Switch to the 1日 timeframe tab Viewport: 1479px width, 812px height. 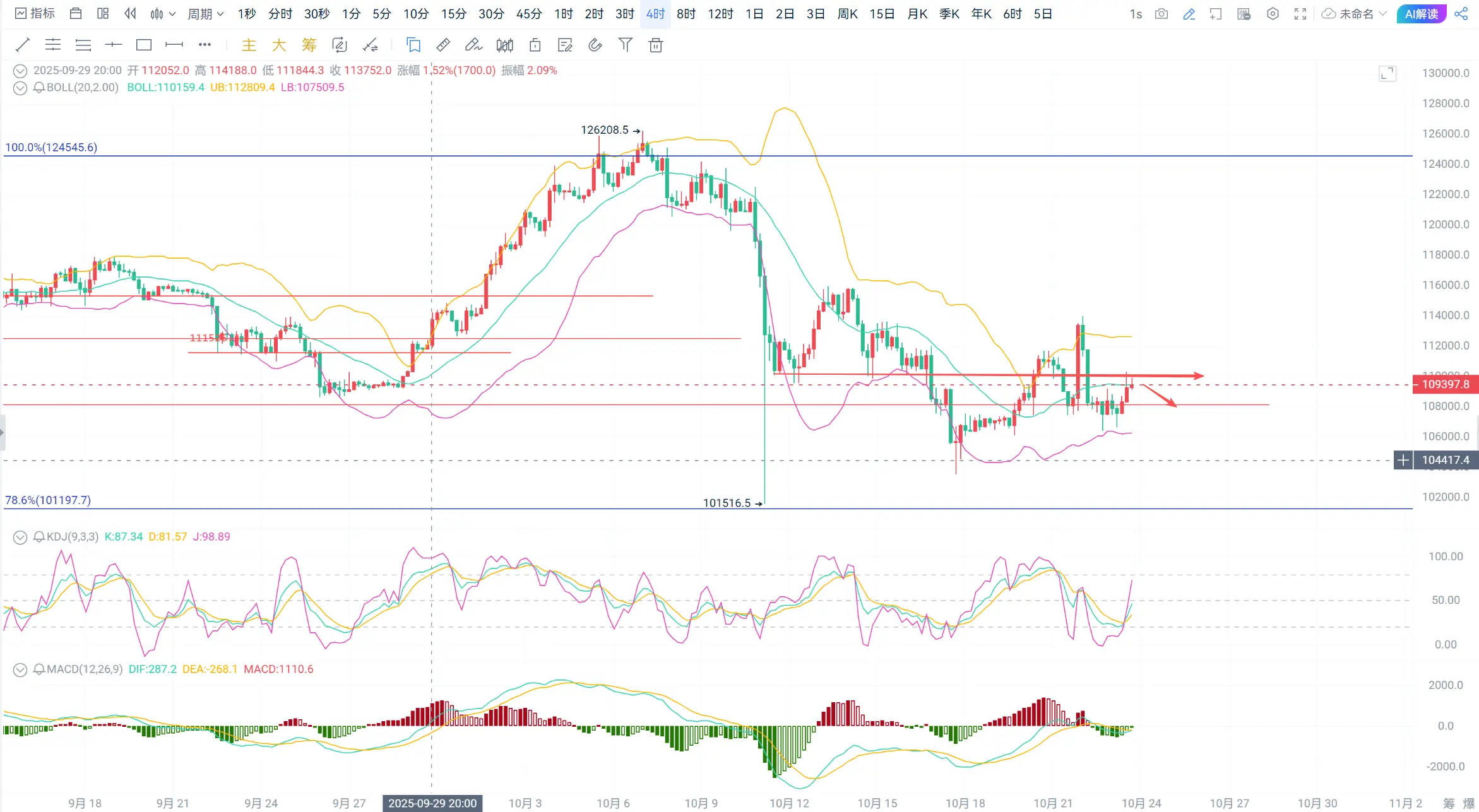tap(754, 14)
